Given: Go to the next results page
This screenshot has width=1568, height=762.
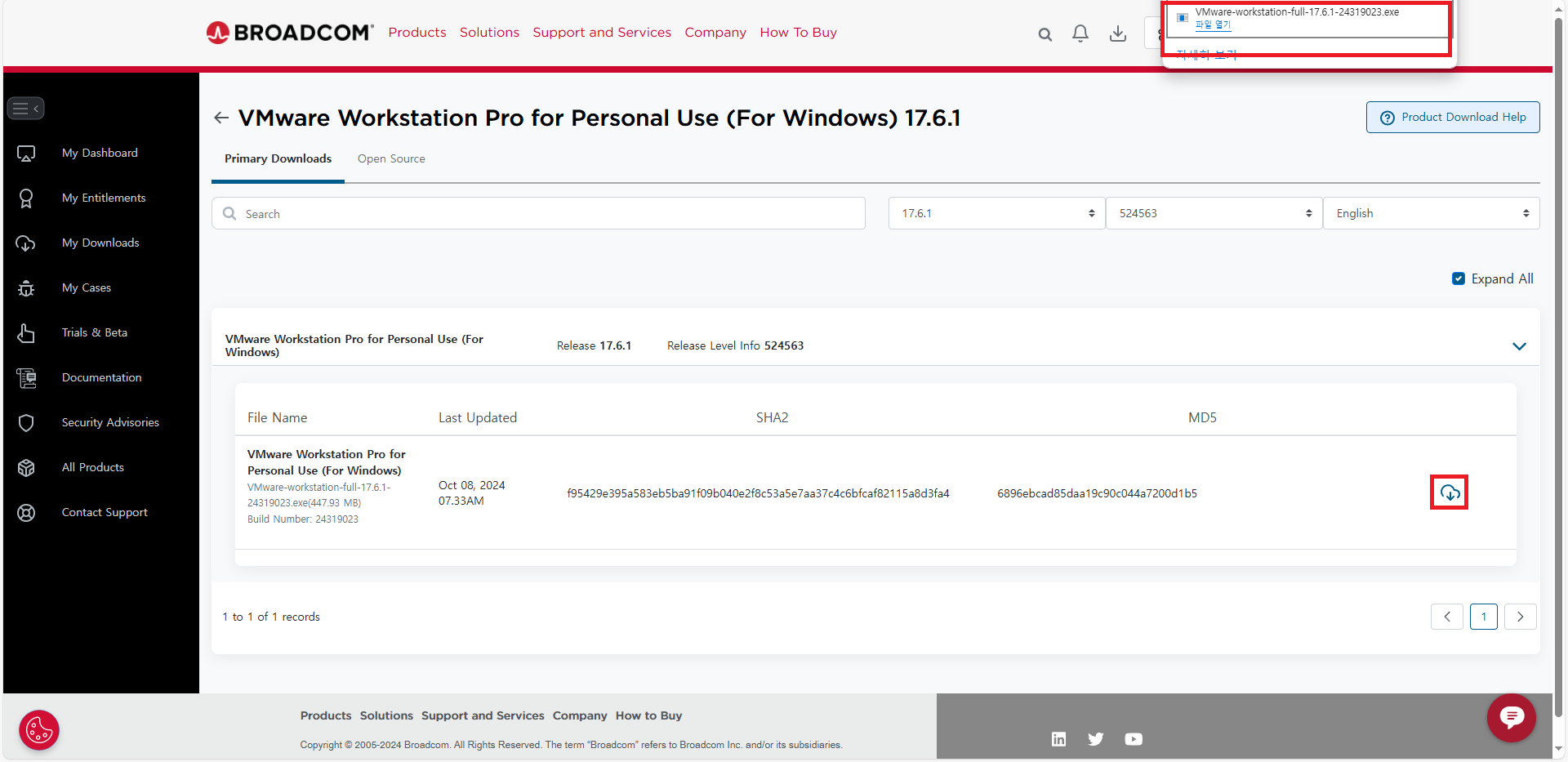Looking at the screenshot, I should coord(1521,617).
